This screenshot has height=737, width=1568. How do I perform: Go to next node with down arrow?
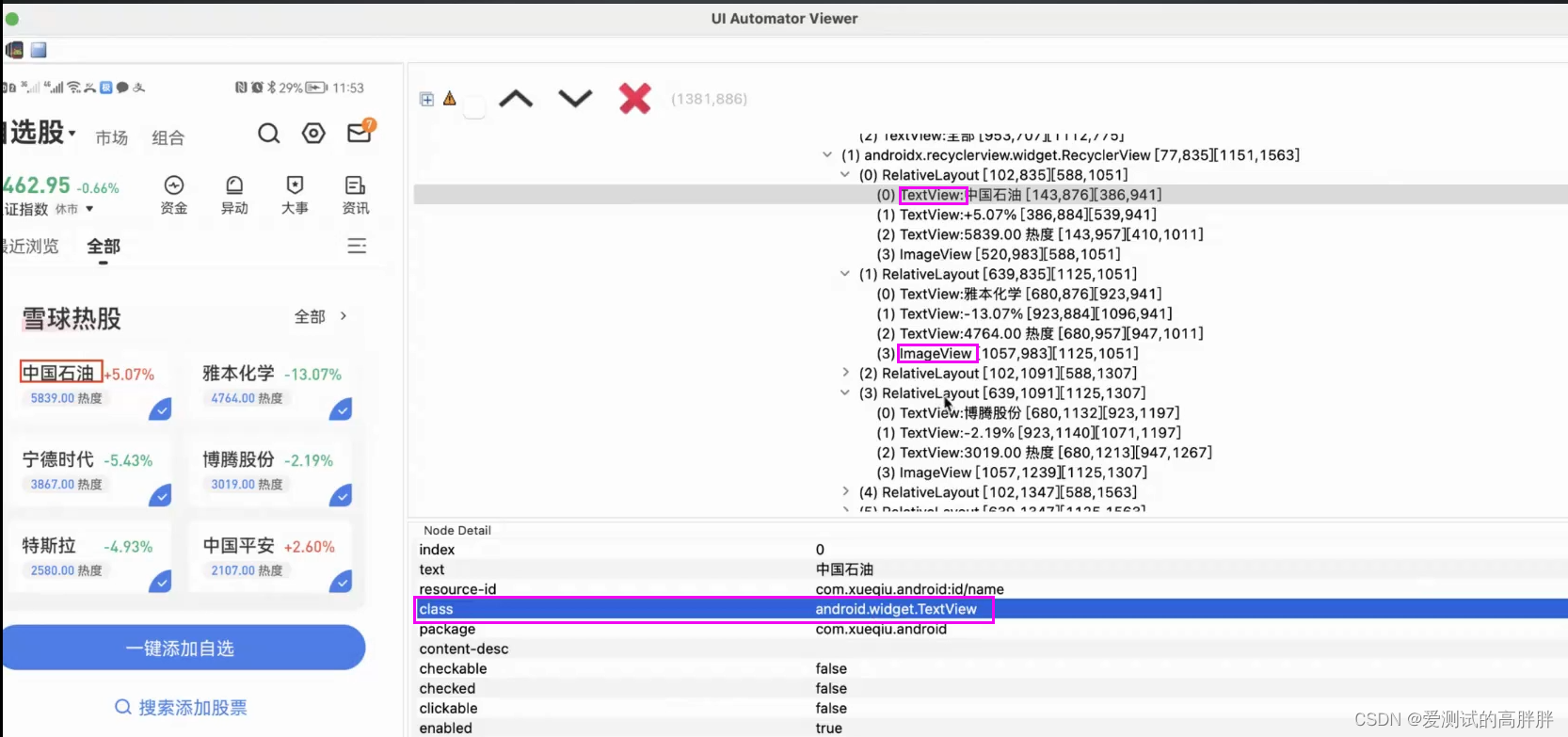[x=575, y=98]
